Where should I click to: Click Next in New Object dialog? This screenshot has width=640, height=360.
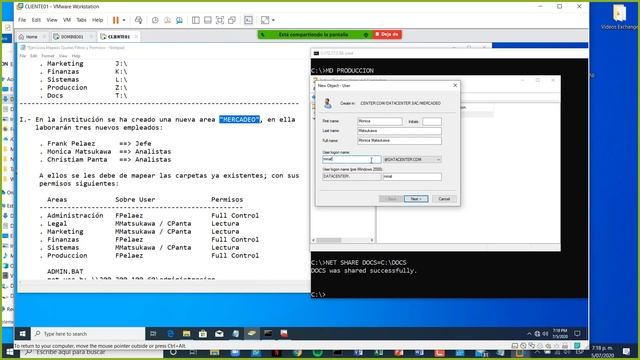(x=416, y=199)
